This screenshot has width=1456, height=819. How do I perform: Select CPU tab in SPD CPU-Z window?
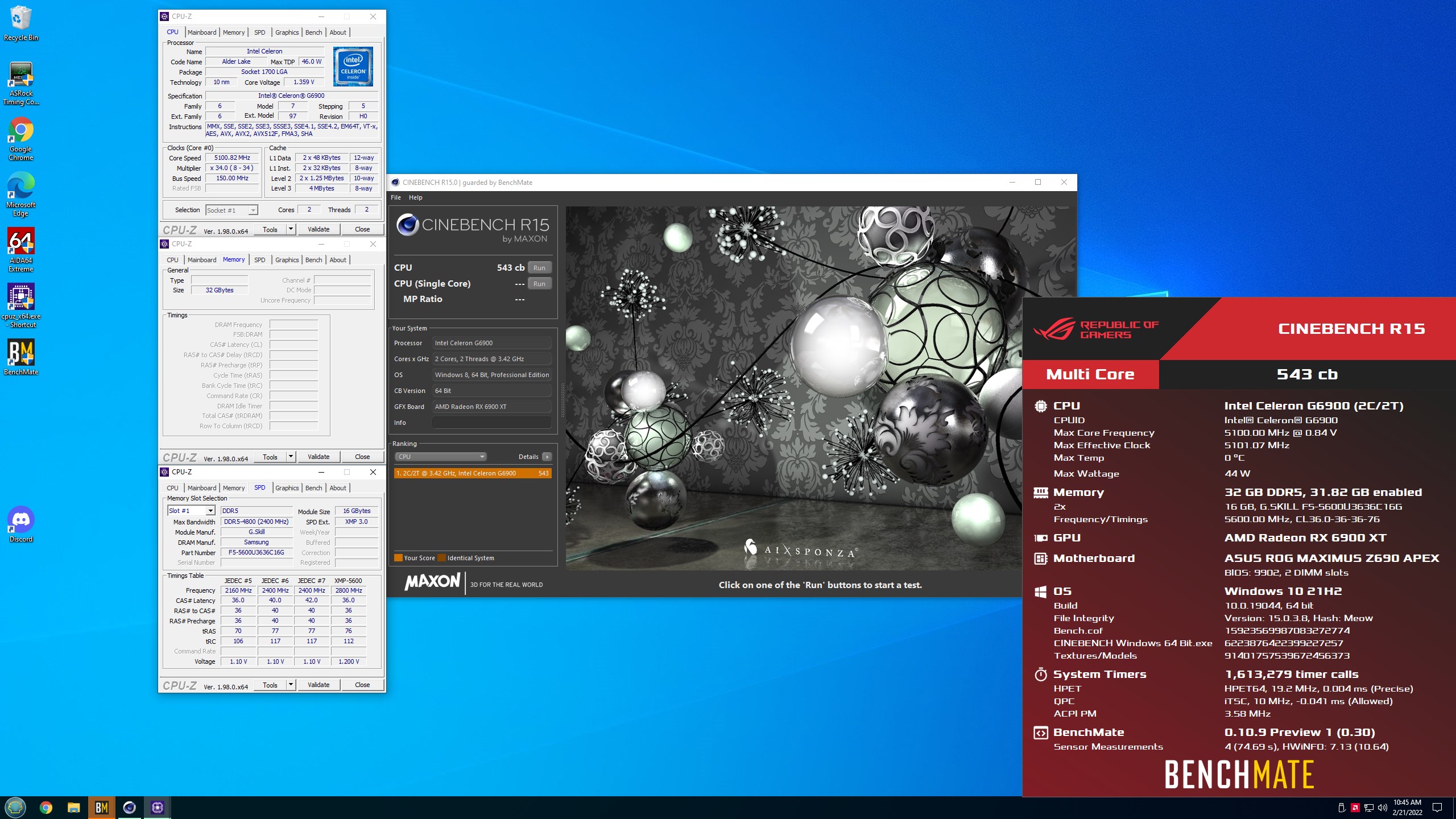[x=172, y=488]
